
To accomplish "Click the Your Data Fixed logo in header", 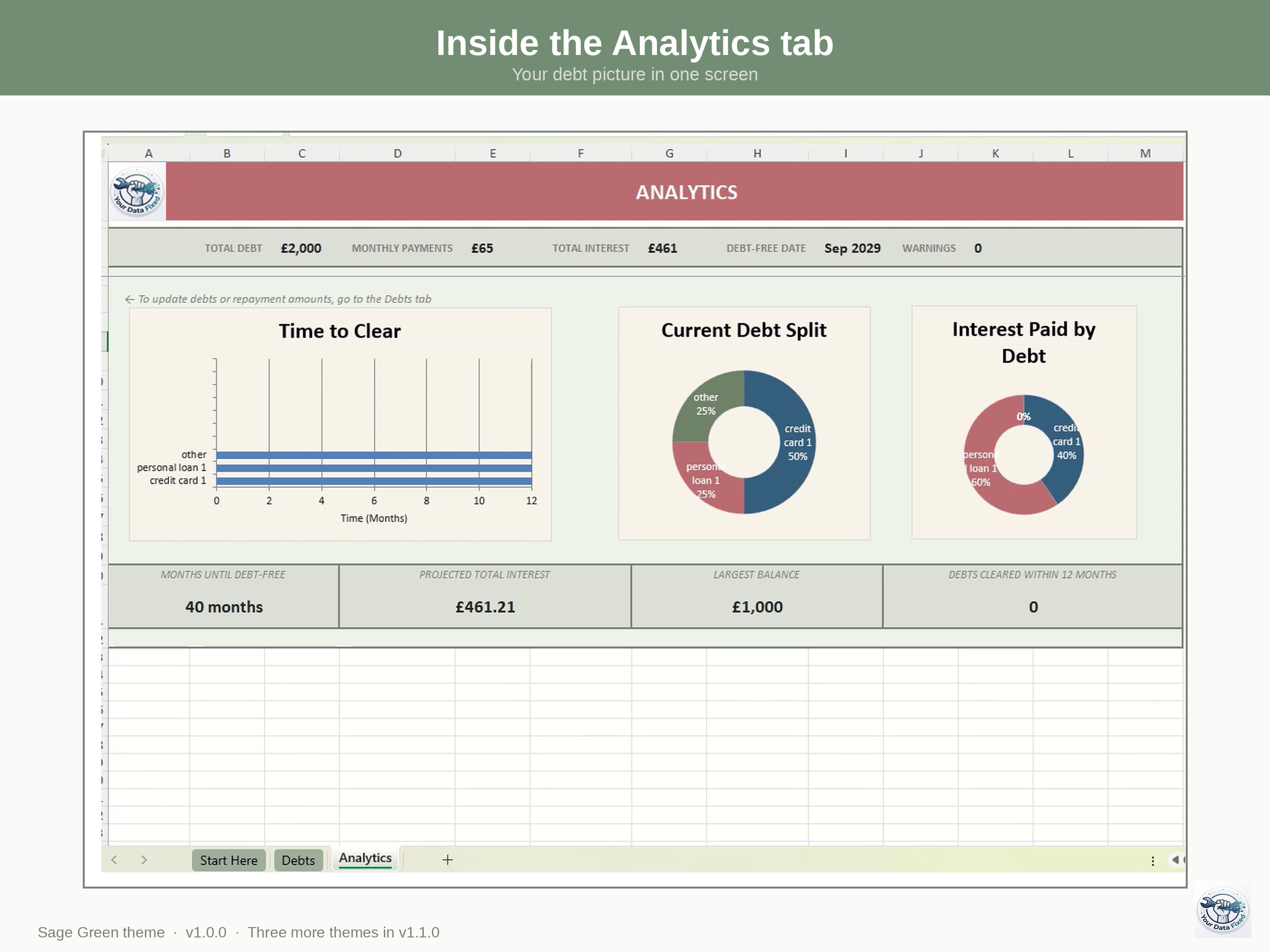I will [137, 191].
